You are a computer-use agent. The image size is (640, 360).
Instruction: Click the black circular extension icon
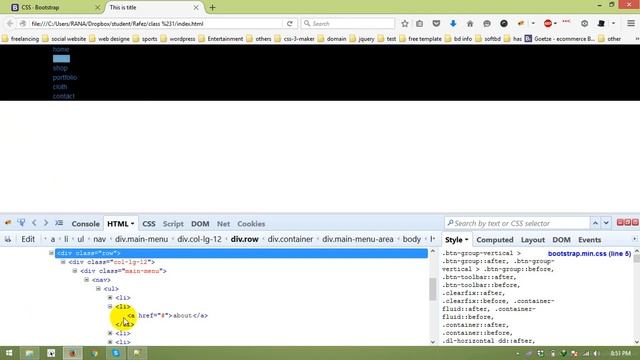(504, 24)
